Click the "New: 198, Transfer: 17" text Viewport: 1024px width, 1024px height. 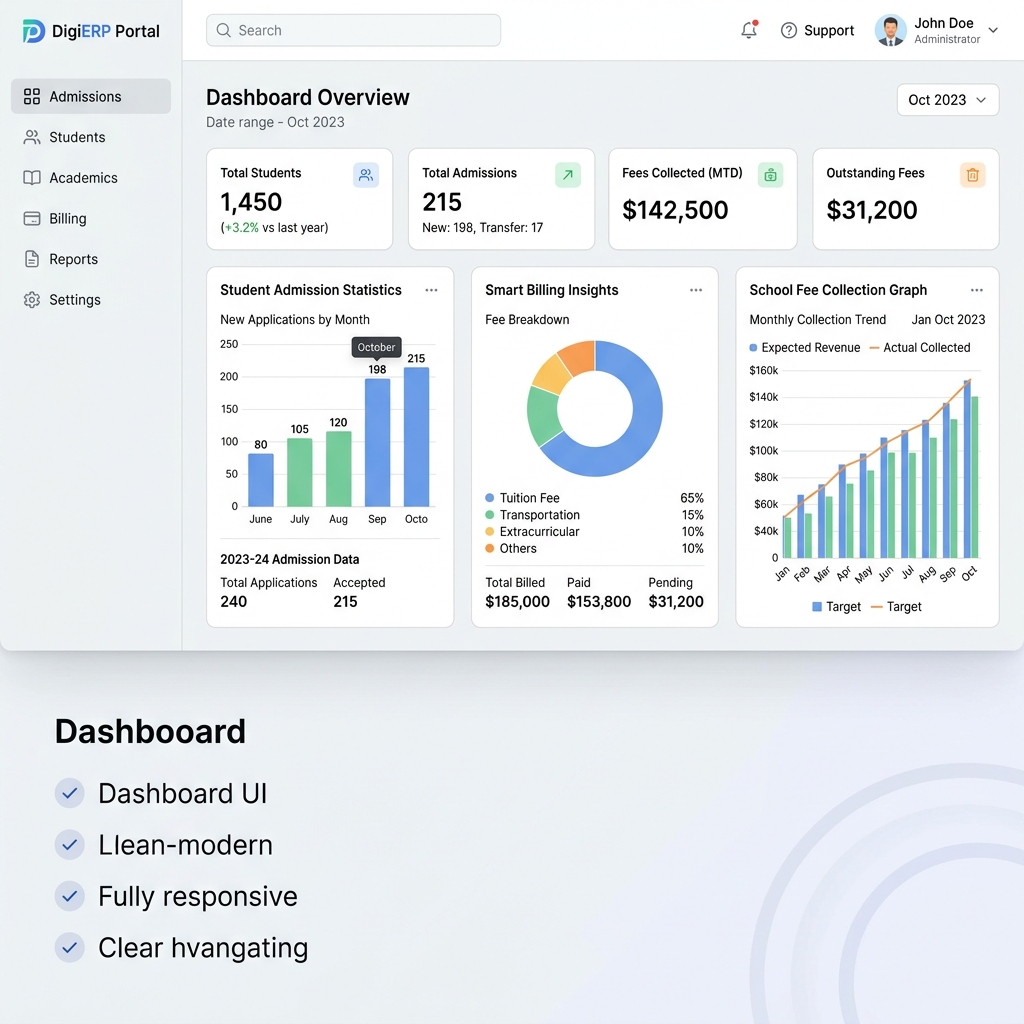pos(483,228)
